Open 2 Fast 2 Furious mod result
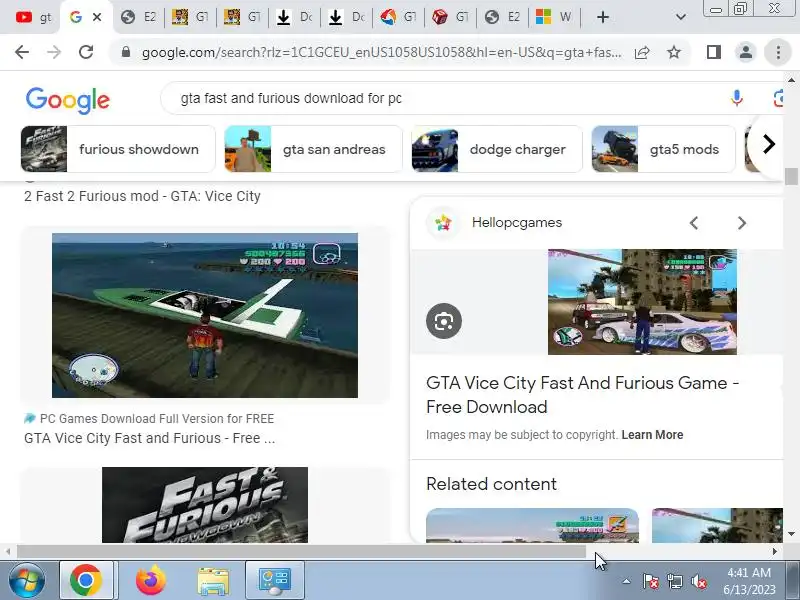This screenshot has height=600, width=800. coord(142,196)
